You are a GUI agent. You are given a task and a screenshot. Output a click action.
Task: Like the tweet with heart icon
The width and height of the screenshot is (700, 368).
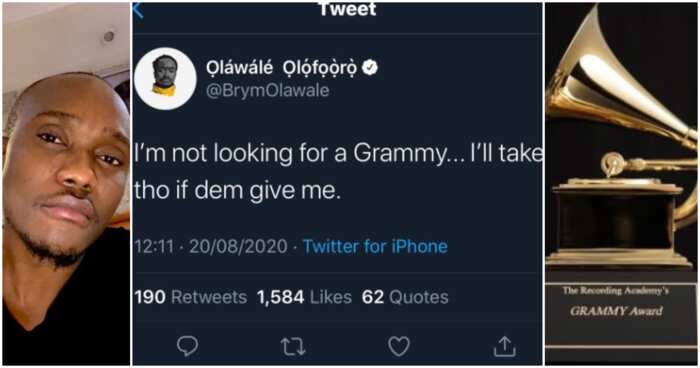pyautogui.click(x=399, y=347)
